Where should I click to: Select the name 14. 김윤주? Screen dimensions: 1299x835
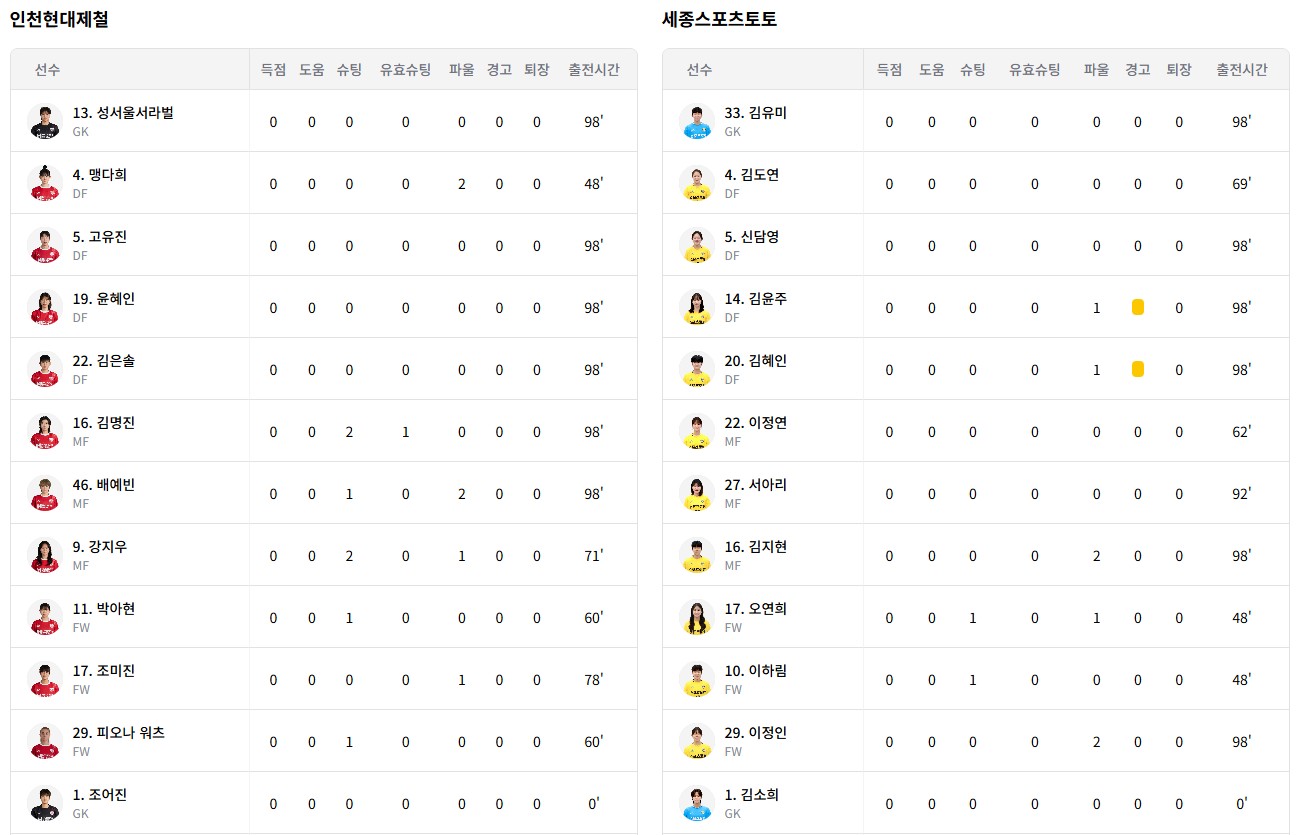[756, 299]
